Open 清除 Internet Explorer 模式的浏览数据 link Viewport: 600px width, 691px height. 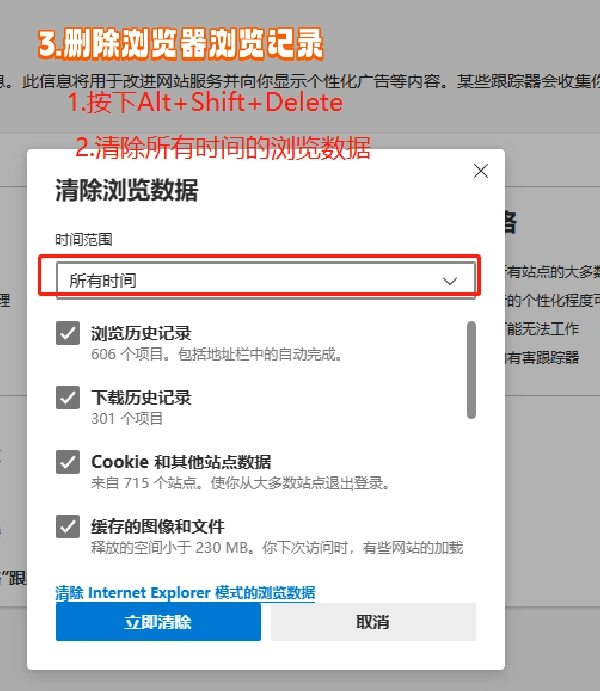click(185, 593)
